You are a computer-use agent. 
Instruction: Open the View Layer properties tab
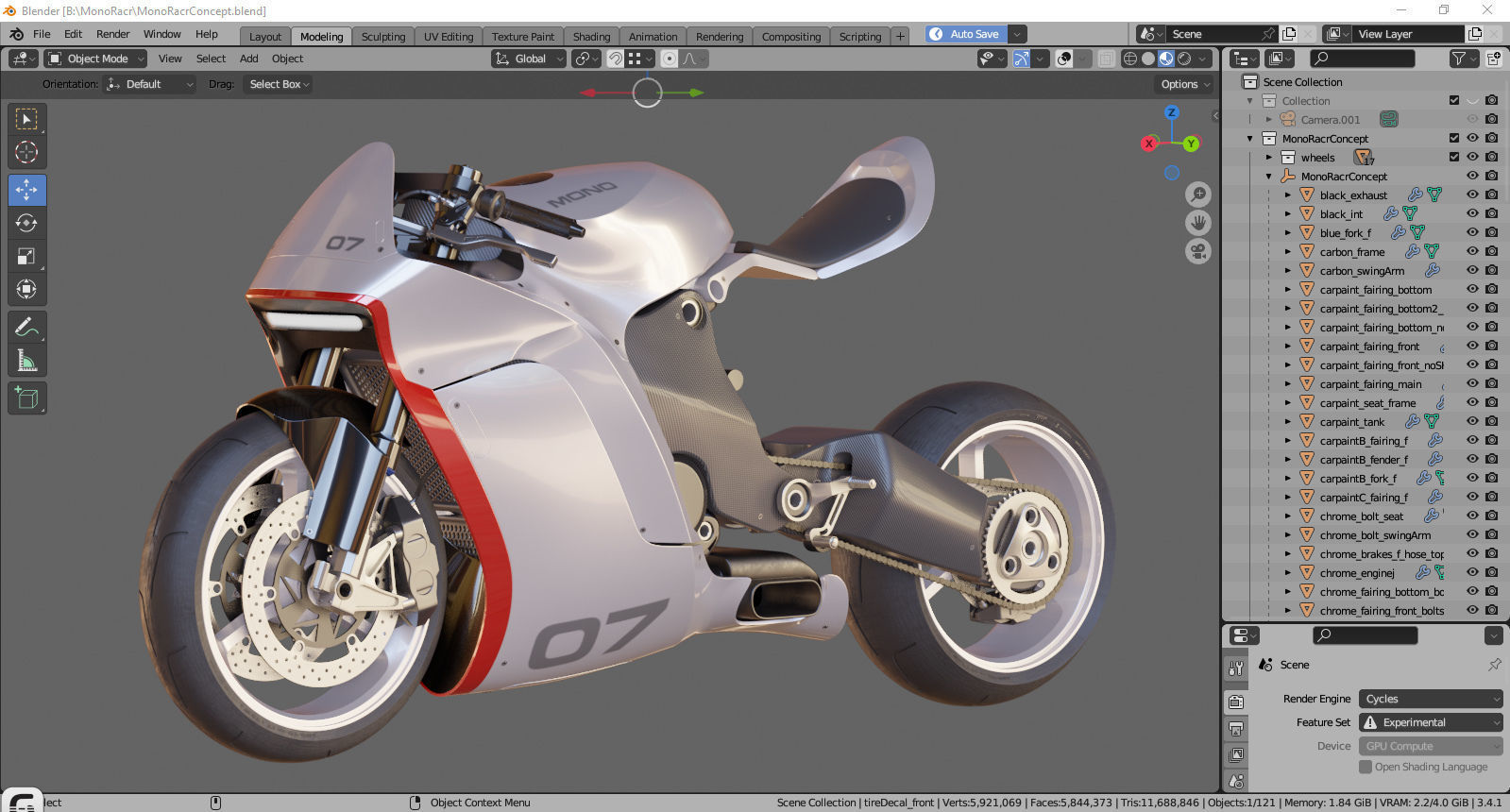[1236, 755]
